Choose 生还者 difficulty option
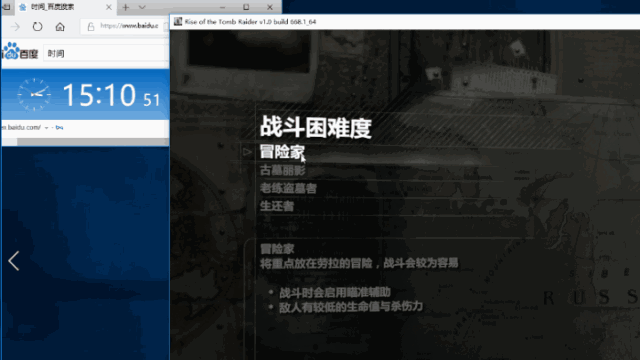640x360 pixels. coord(277,206)
